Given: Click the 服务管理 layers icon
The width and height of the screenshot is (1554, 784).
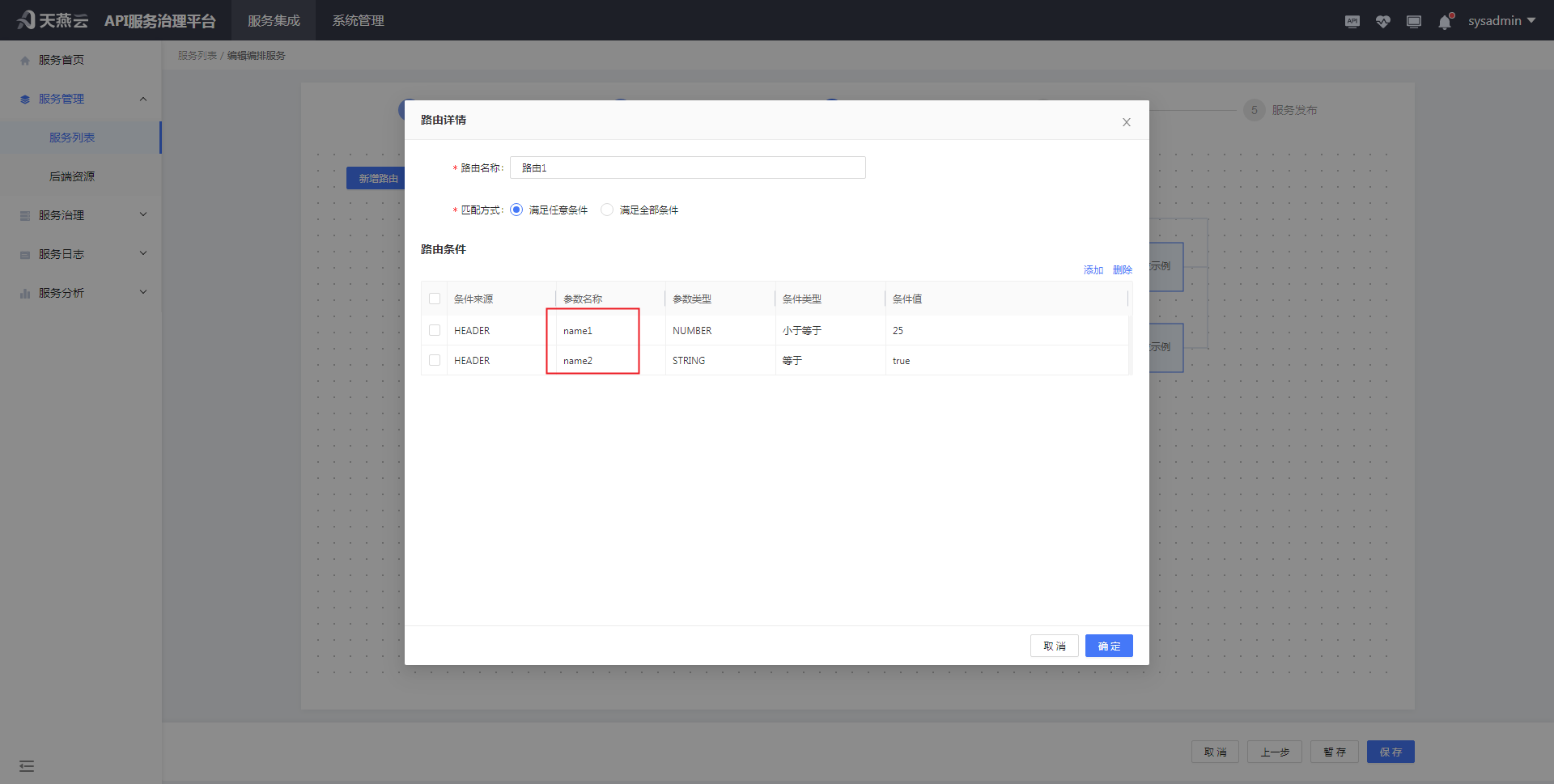Looking at the screenshot, I should click(24, 98).
